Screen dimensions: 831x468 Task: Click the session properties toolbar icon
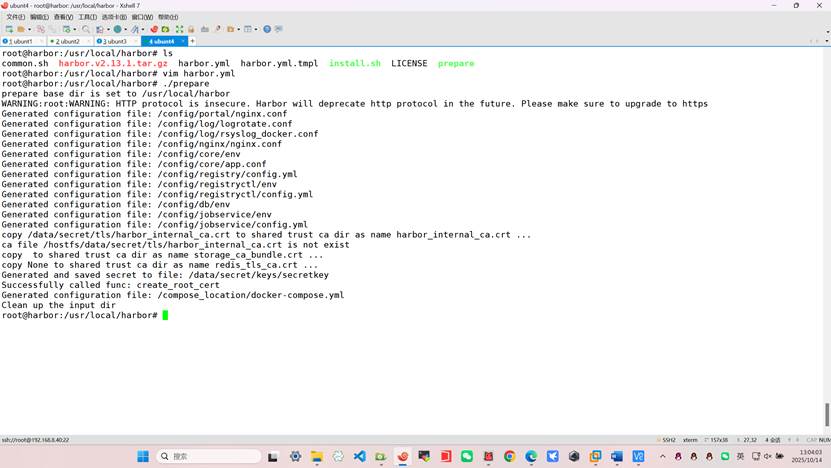pos(100,29)
